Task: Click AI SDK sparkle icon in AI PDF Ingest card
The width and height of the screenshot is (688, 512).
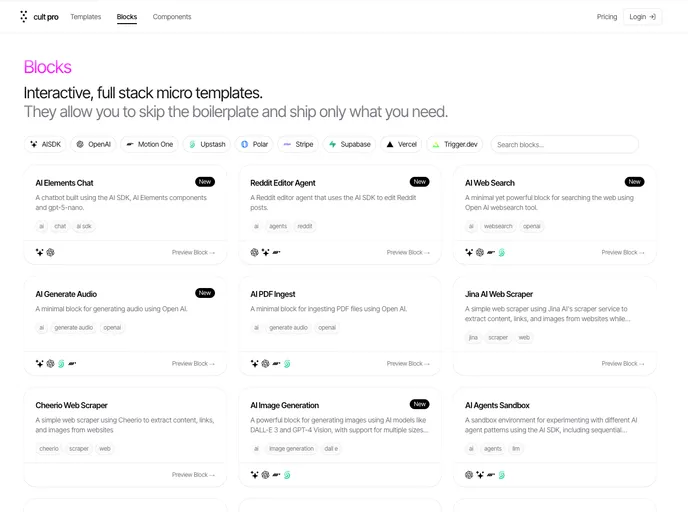Action: 254,364
